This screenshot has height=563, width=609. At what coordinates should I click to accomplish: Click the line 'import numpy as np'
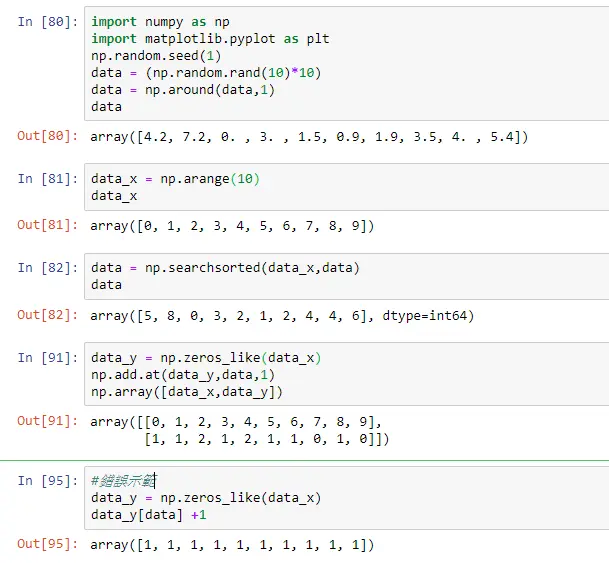click(160, 22)
